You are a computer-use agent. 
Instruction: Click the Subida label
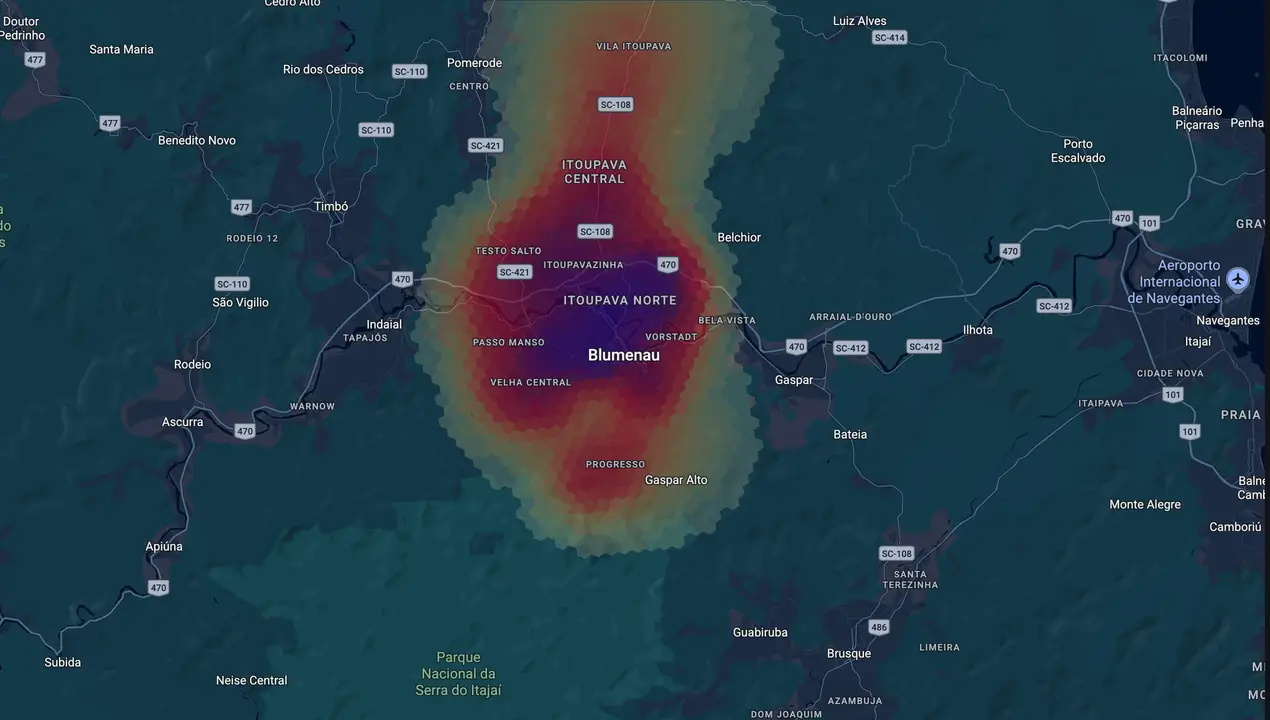coord(62,662)
